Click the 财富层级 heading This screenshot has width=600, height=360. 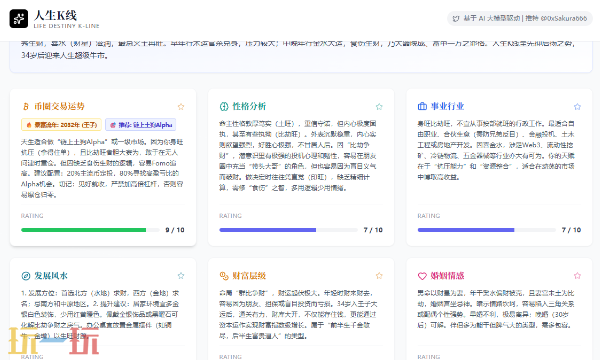[249, 276]
